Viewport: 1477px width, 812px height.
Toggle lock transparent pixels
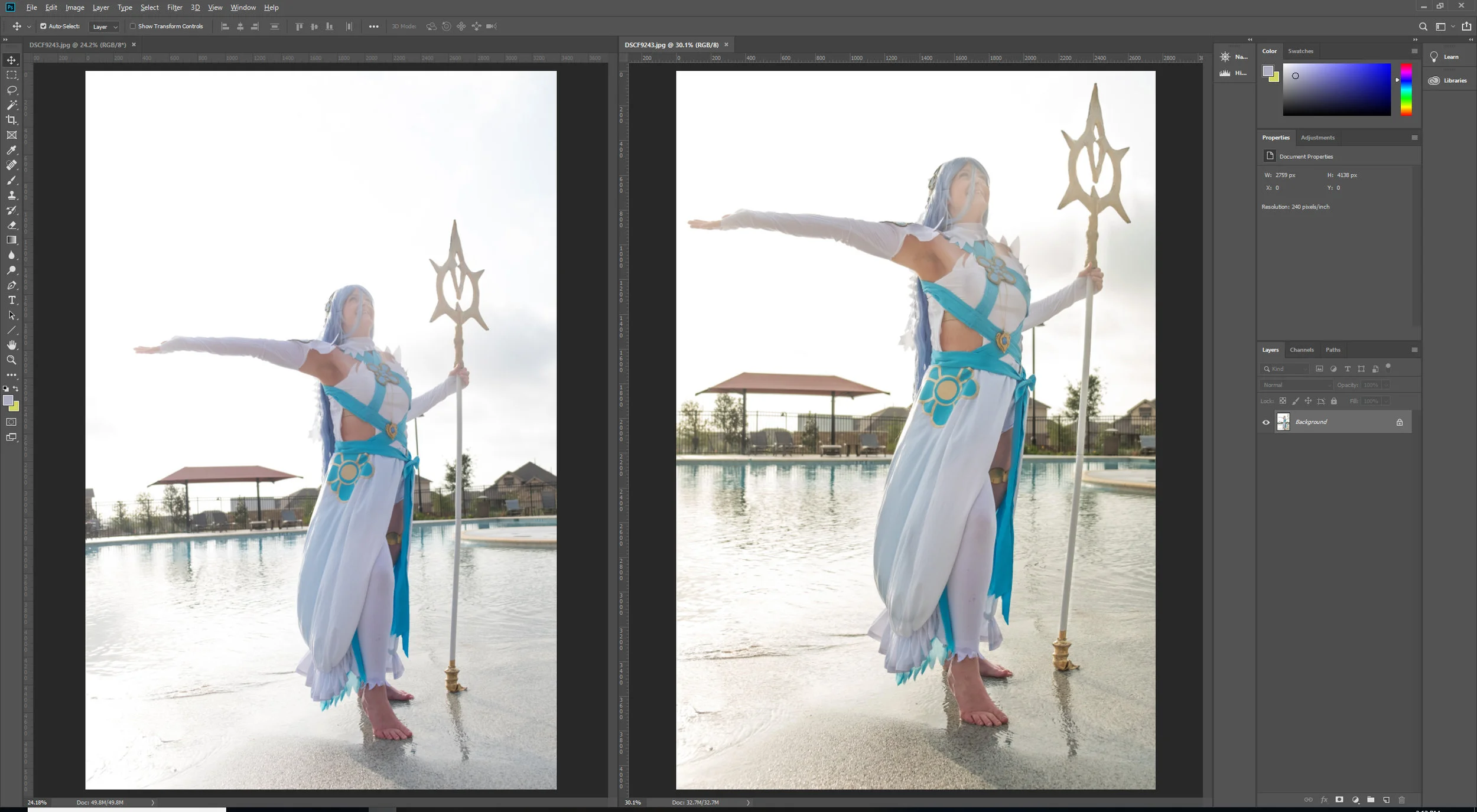(1283, 401)
